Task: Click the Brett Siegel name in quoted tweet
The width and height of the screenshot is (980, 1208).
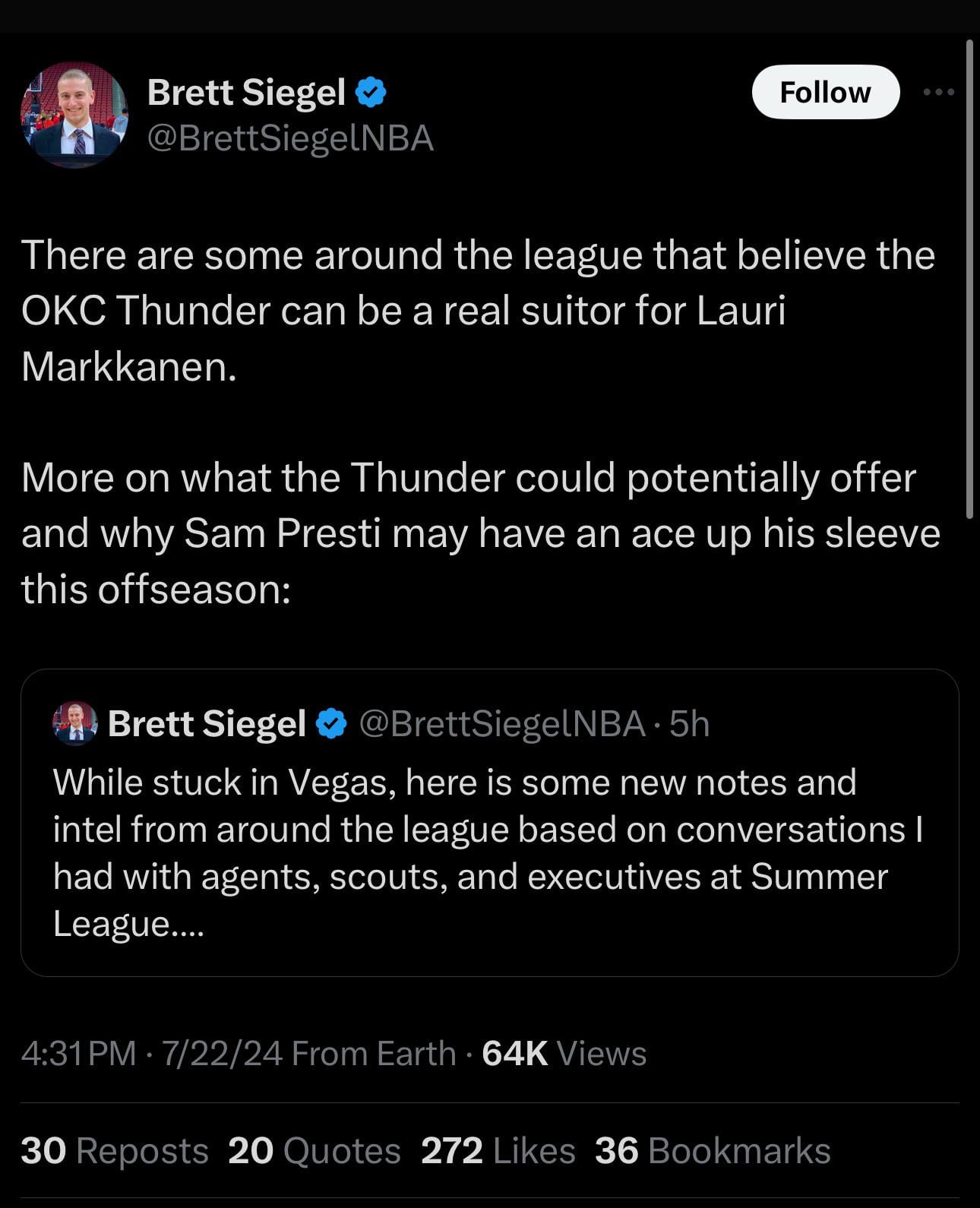Action: 207,723
